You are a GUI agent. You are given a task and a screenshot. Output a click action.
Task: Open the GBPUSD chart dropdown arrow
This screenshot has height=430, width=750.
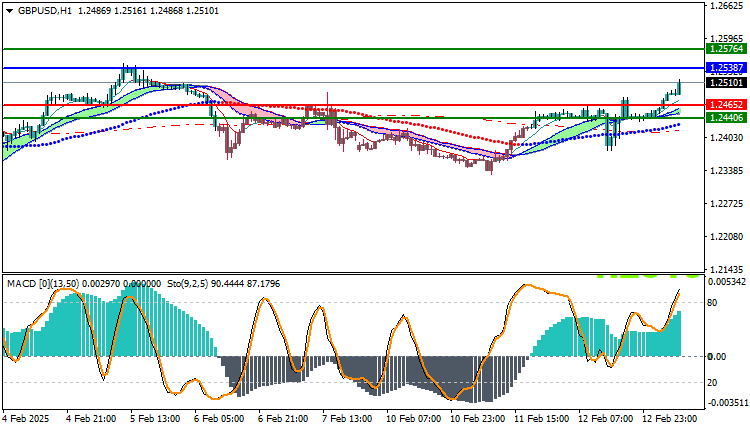coord(10,11)
